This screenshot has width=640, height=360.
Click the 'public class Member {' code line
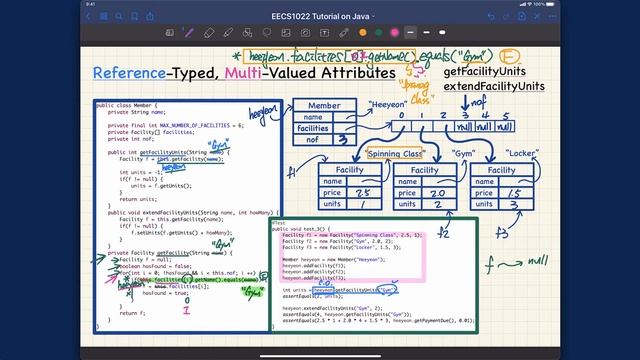pyautogui.click(x=126, y=105)
